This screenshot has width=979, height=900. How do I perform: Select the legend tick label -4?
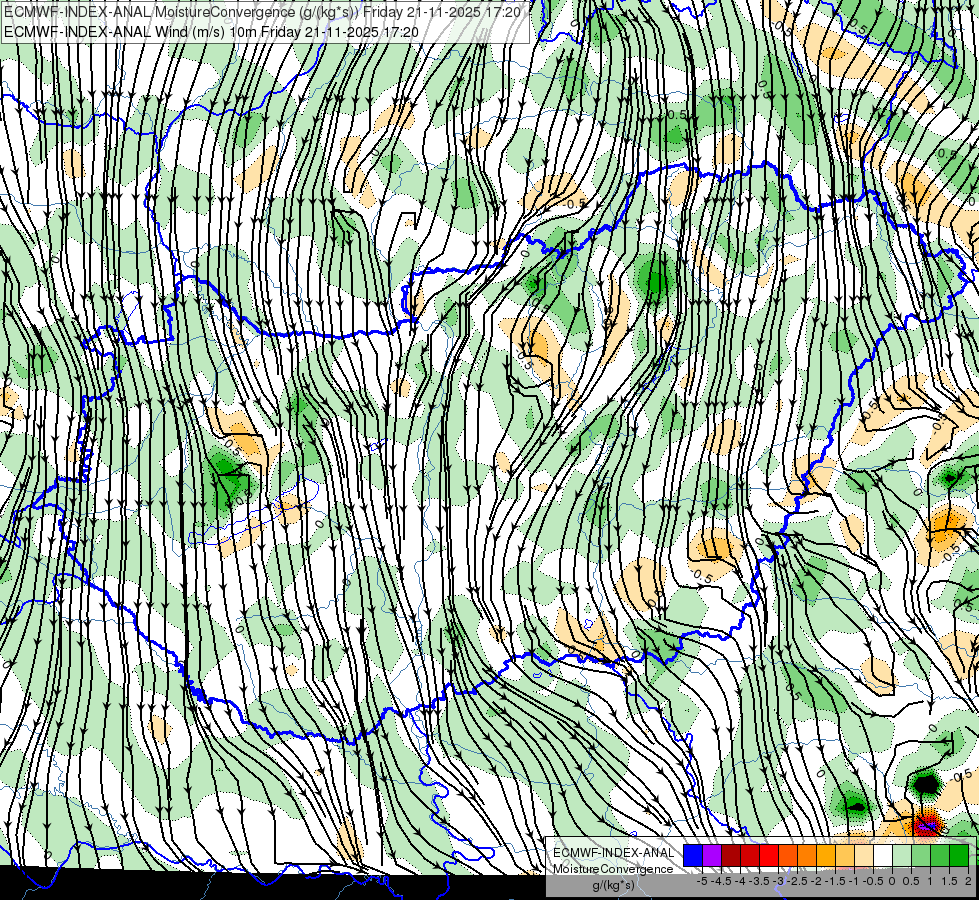point(740,881)
